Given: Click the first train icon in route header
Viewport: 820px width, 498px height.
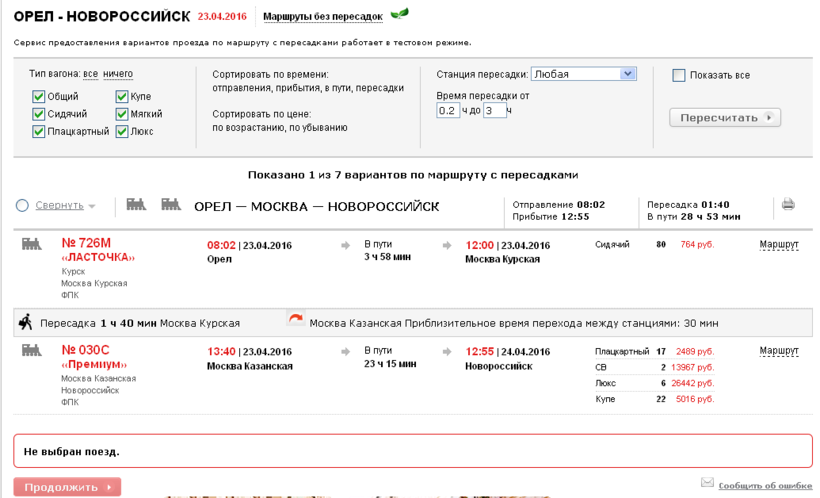Looking at the screenshot, I should tap(137, 205).
